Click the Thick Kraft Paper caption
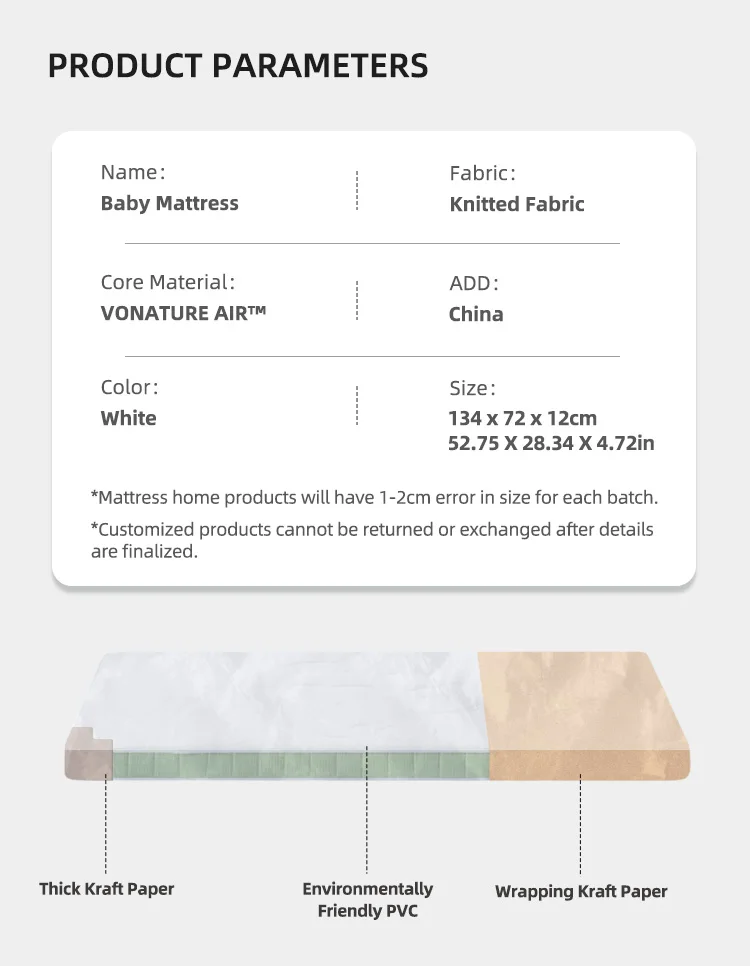The height and width of the screenshot is (966, 750). click(x=106, y=888)
